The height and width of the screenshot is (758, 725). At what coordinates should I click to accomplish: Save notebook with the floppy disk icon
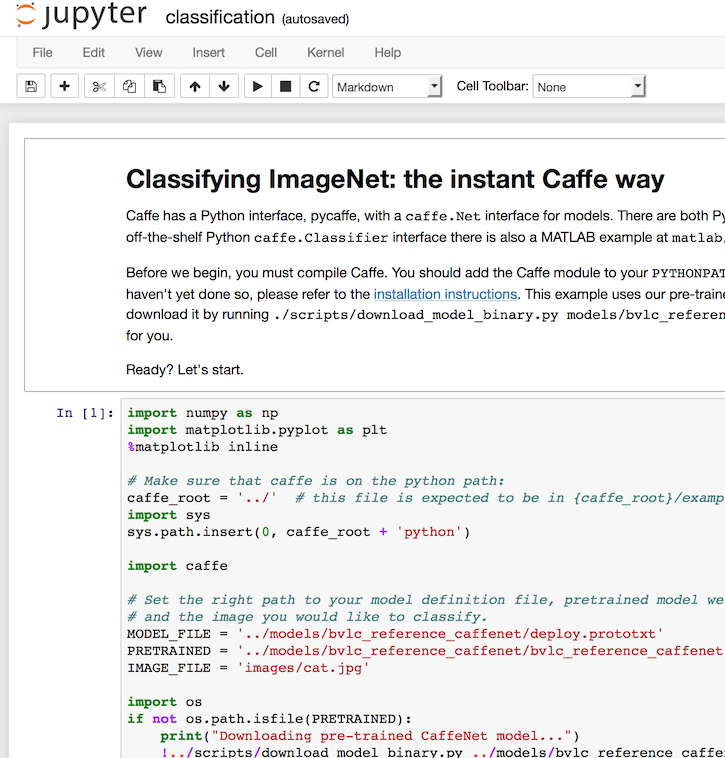[x=31, y=87]
